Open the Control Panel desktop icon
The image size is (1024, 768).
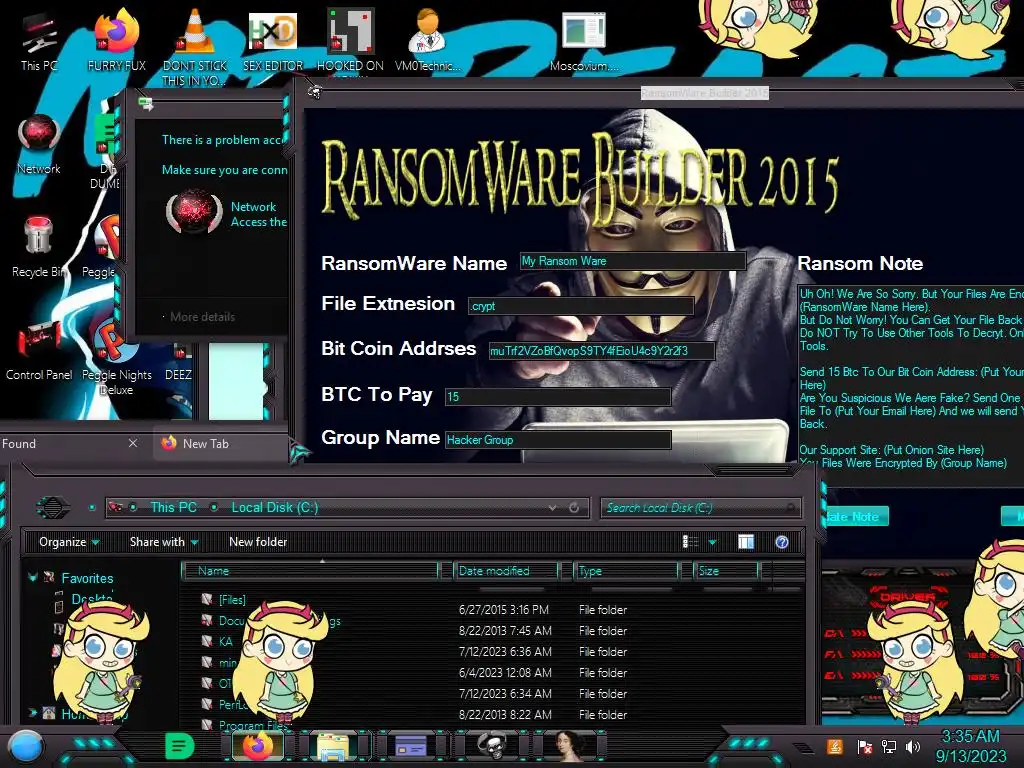tap(39, 351)
